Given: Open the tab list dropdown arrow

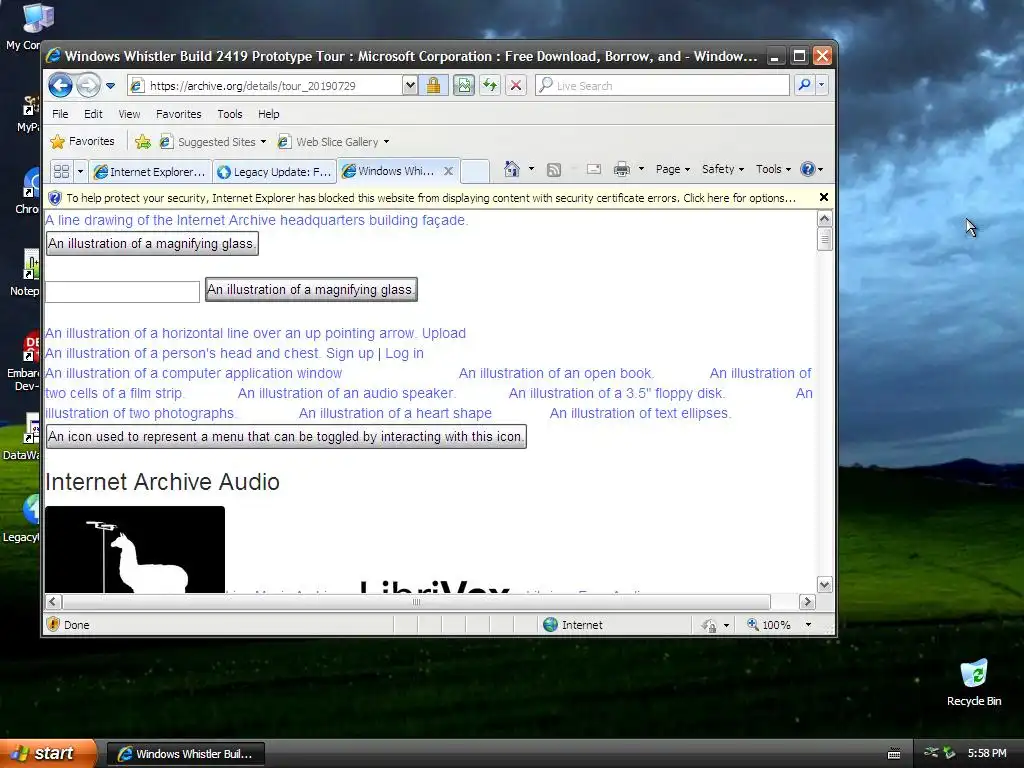Looking at the screenshot, I should point(80,172).
